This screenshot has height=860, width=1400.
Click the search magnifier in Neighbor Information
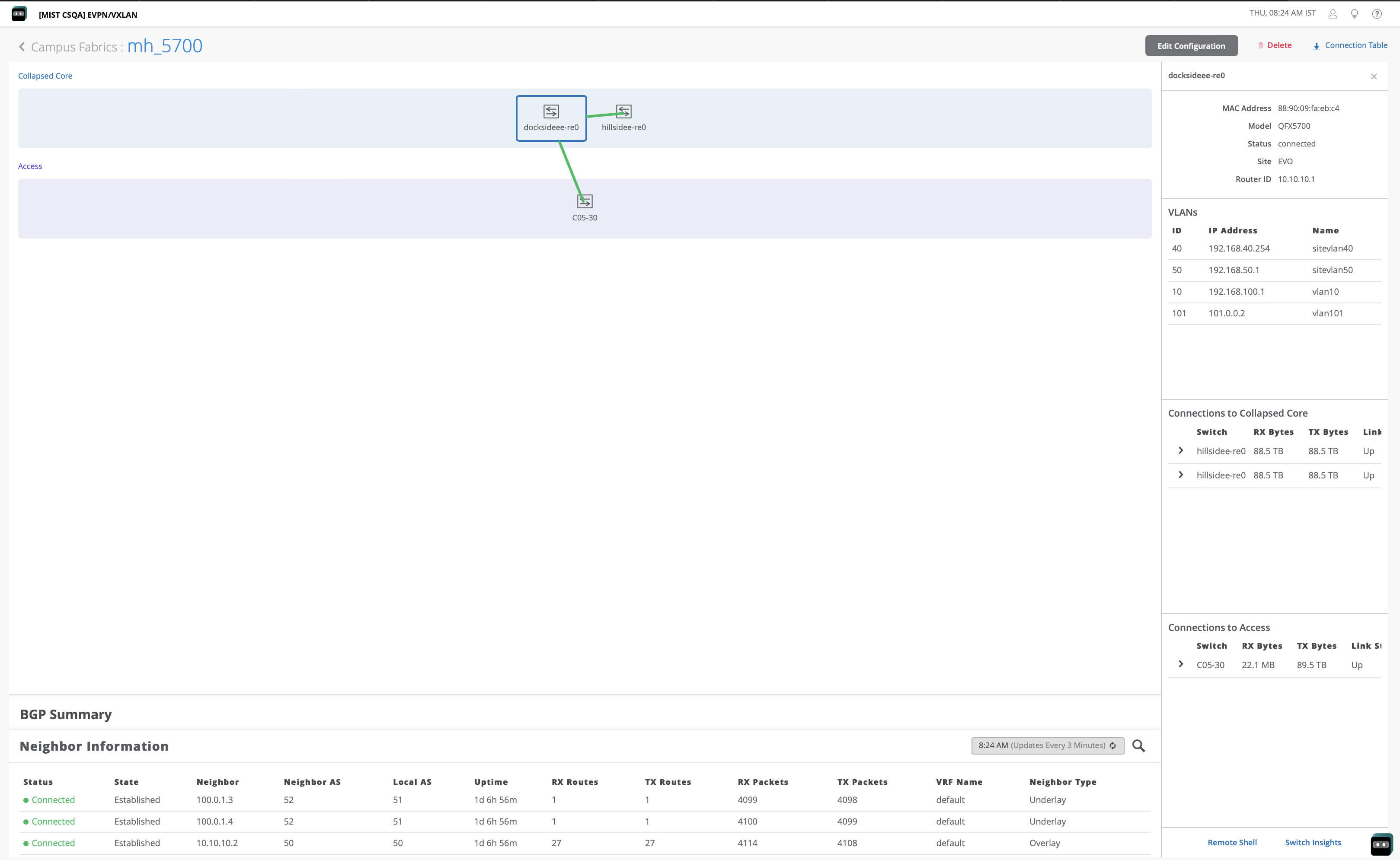1138,745
